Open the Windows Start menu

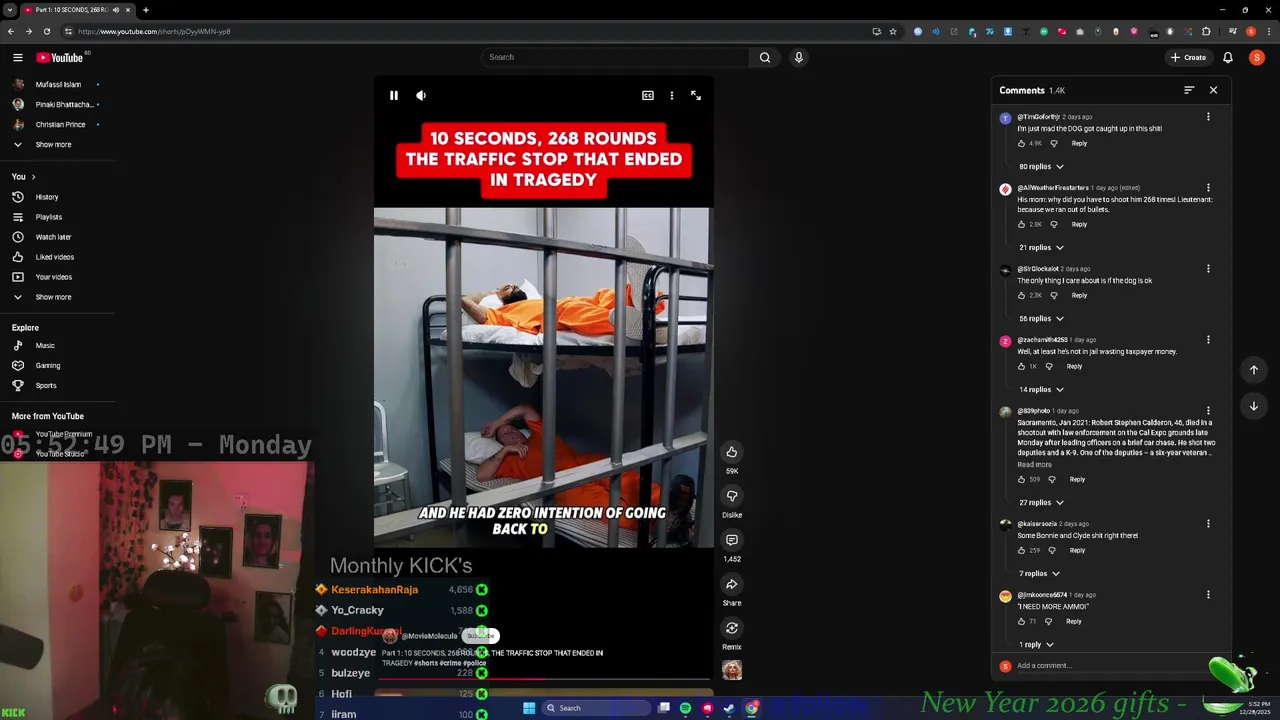tap(529, 708)
